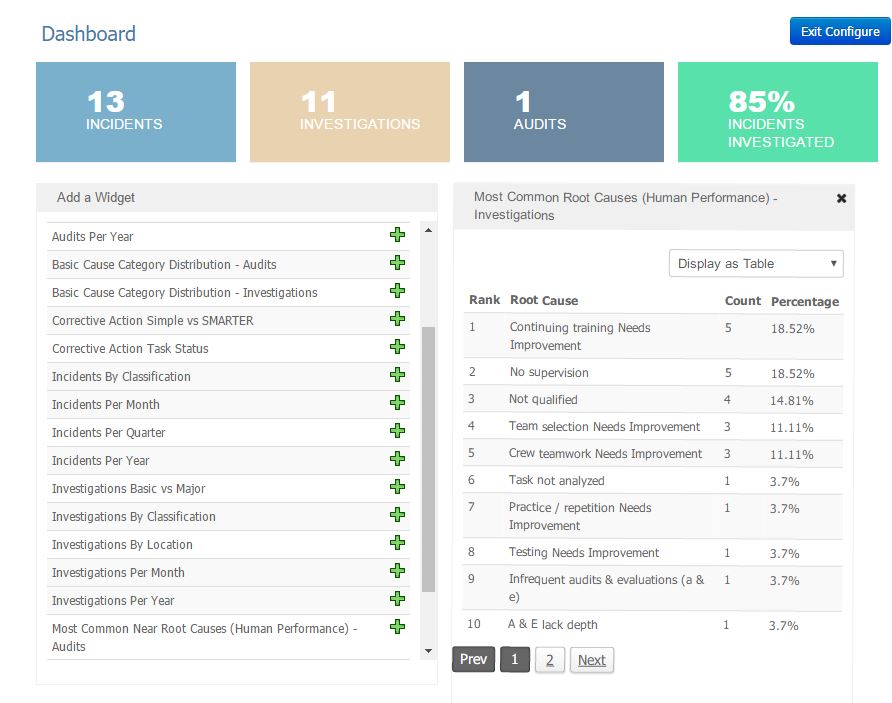
Task: Go to the Next page of results
Action: [x=591, y=660]
